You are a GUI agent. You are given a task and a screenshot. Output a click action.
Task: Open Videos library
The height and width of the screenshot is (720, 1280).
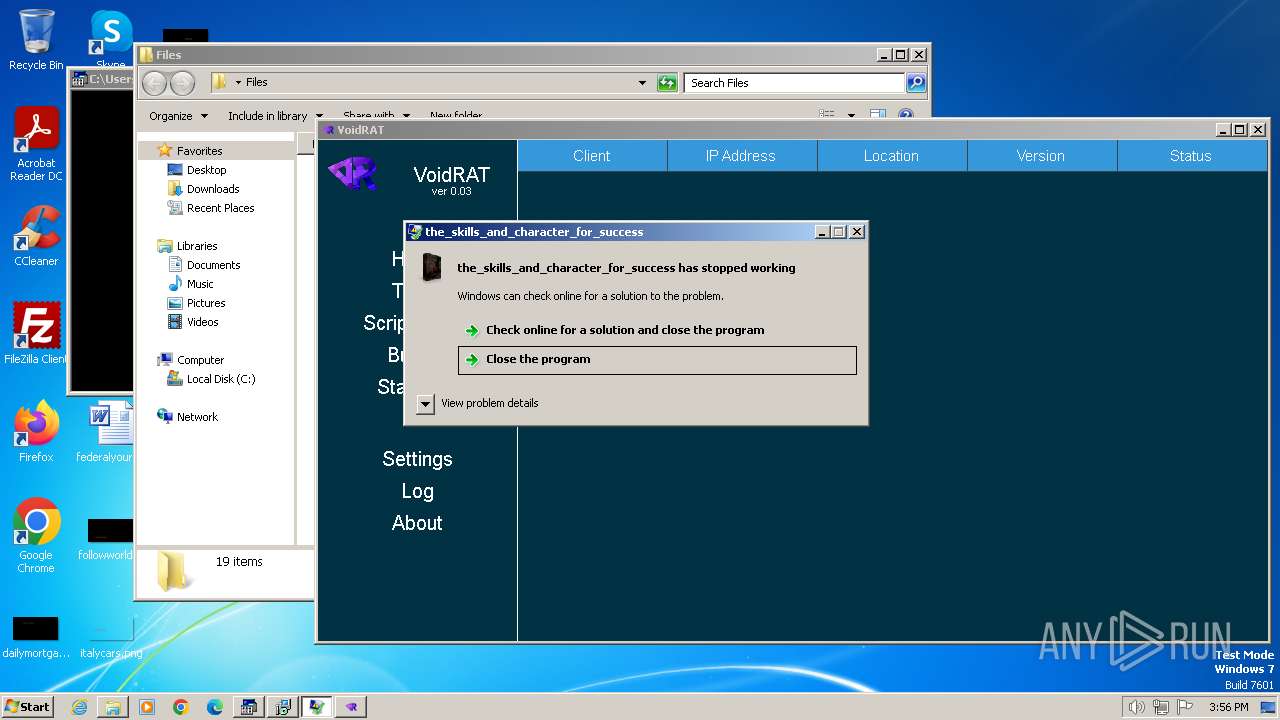(x=202, y=322)
